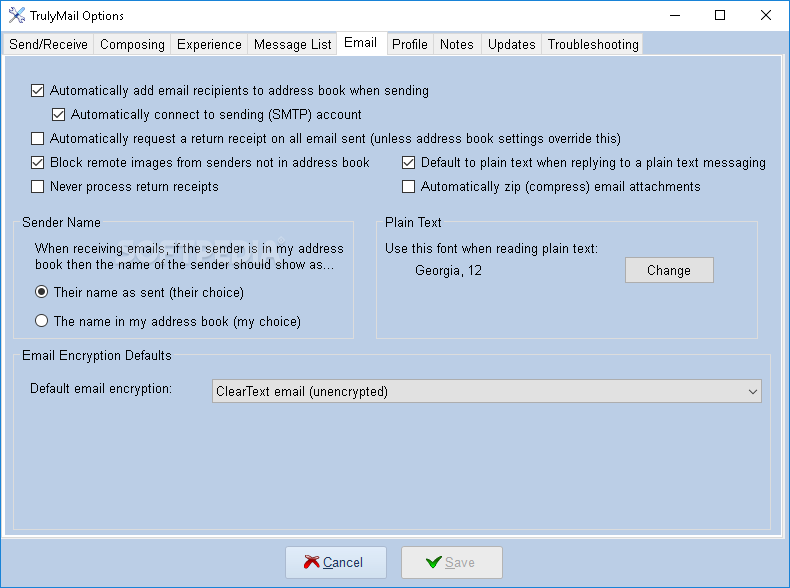The width and height of the screenshot is (790, 588).
Task: Switch to the Send/Receive tab
Action: [48, 44]
